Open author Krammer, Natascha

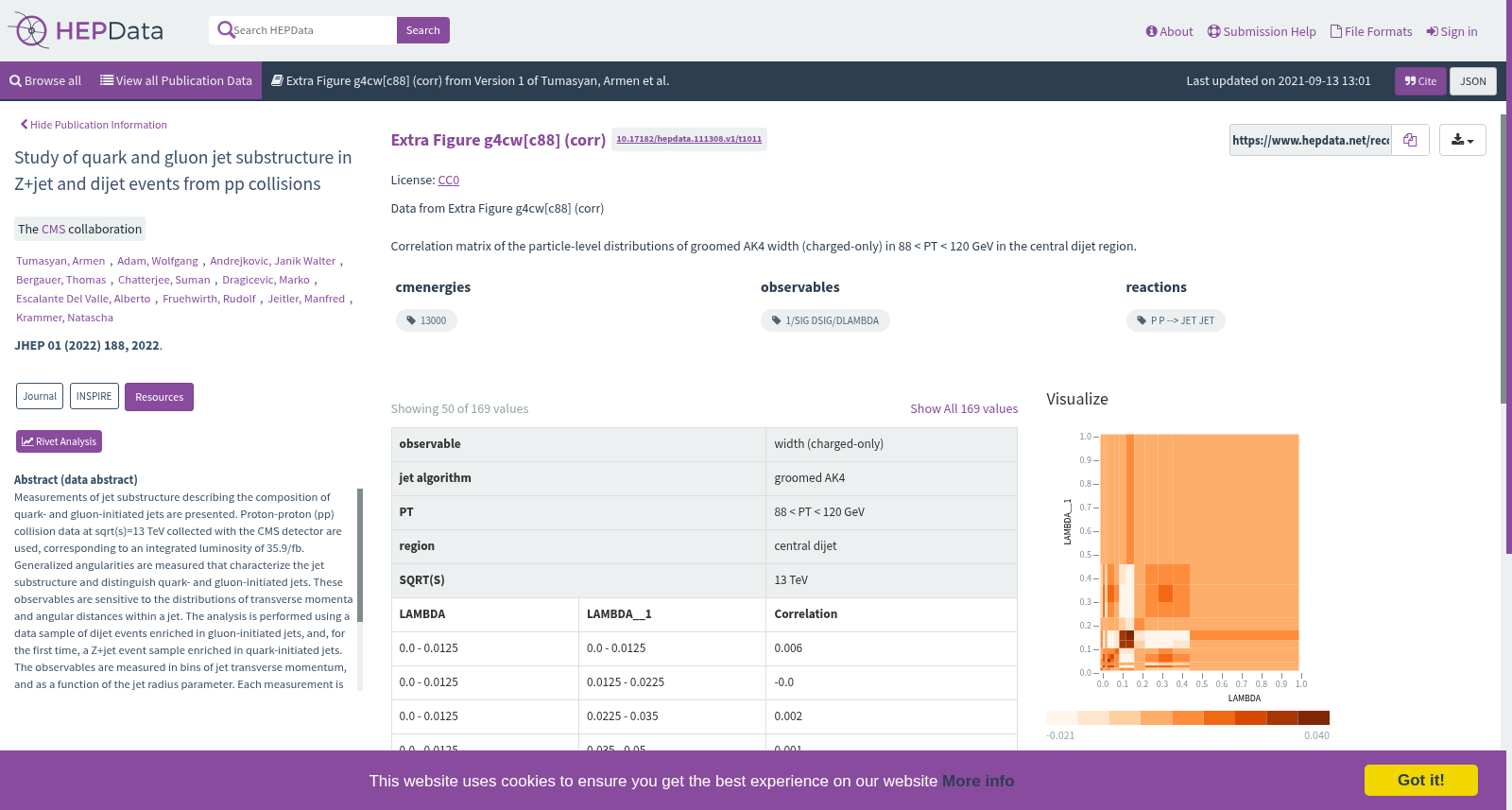[64, 318]
